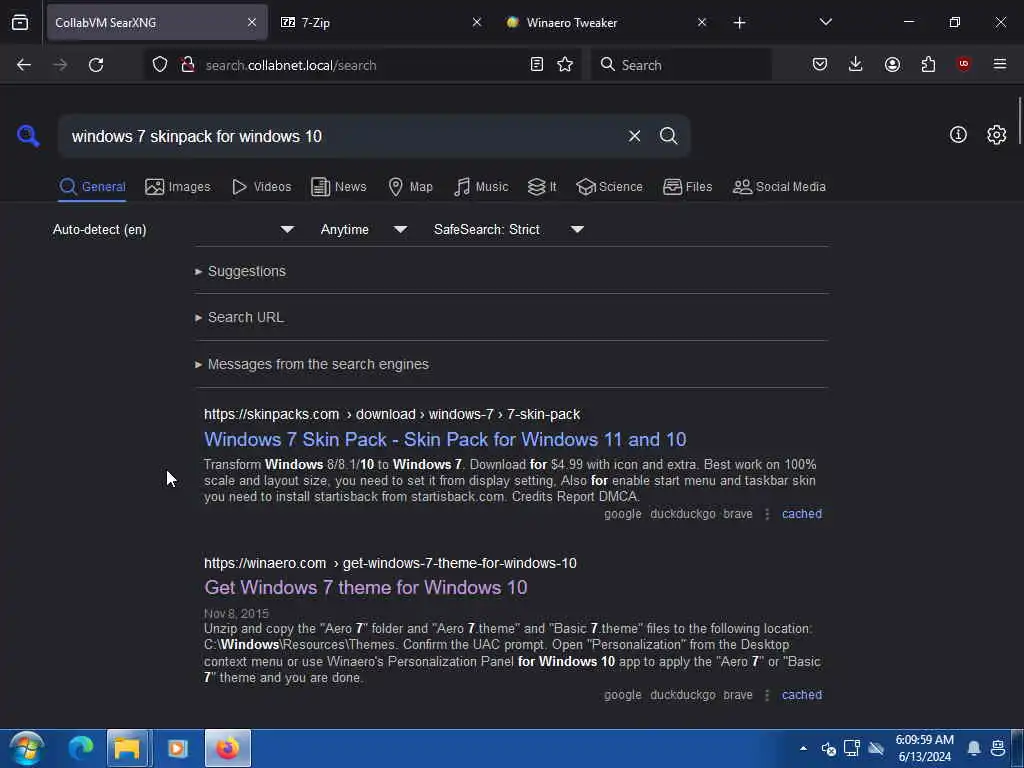
Task: Bookmark this page with star
Action: click(566, 65)
